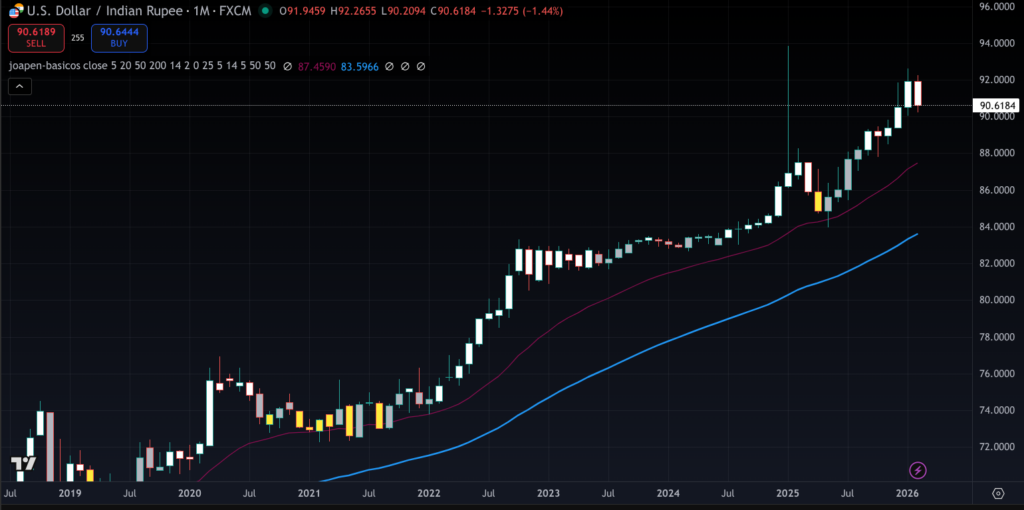1024x510 pixels.
Task: Click the null symbol just before 87.4590
Action: (x=286, y=66)
